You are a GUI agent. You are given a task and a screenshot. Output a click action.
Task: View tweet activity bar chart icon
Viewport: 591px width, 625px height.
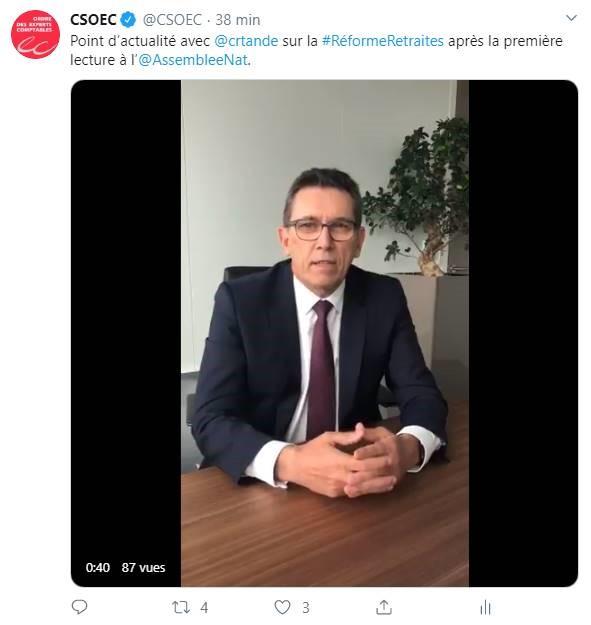[x=485, y=607]
